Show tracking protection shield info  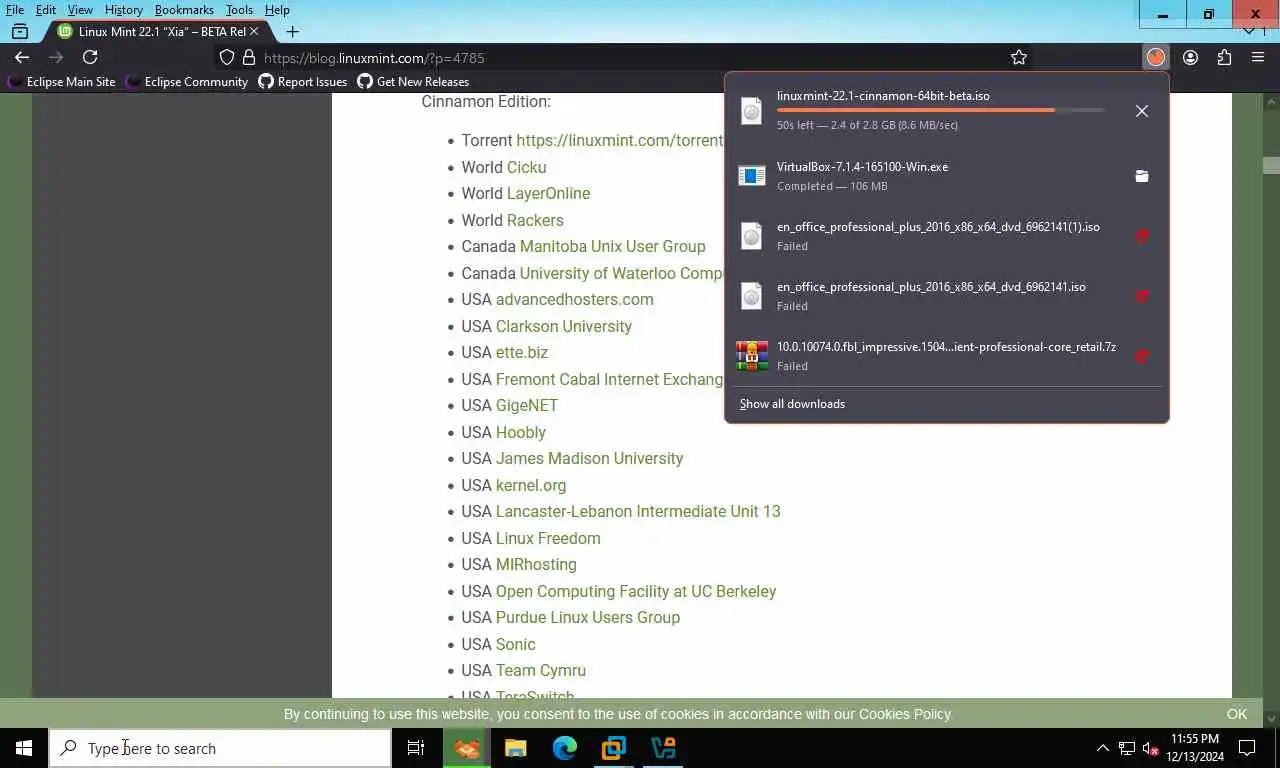click(x=227, y=57)
